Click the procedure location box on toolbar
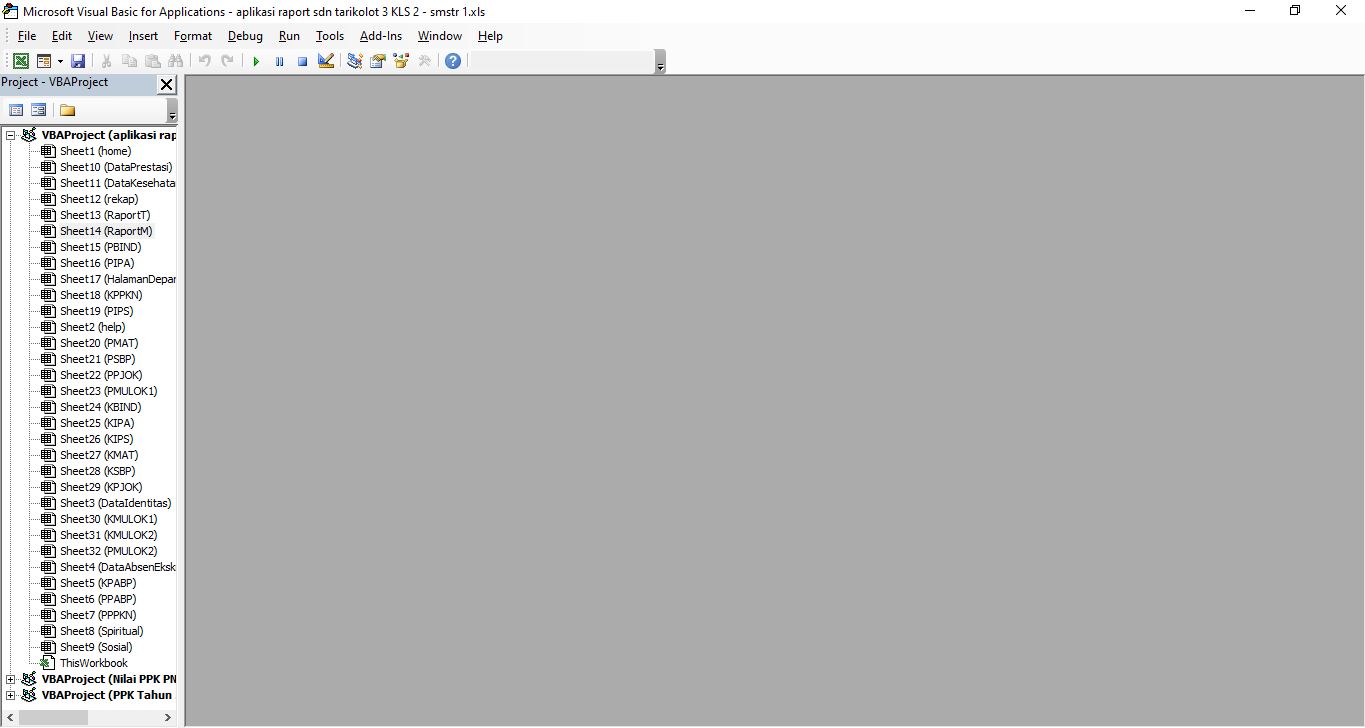Image resolution: width=1365 pixels, height=728 pixels. (x=561, y=61)
